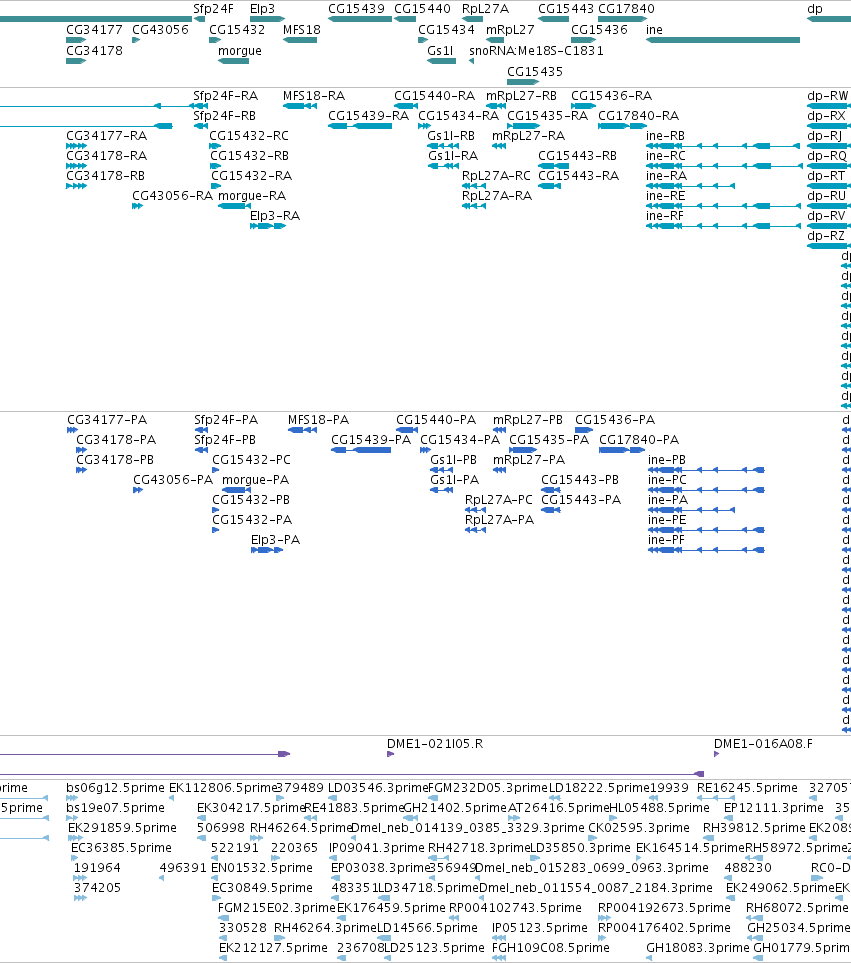Select the CG15435 gene label
This screenshot has width=851, height=963.
tap(535, 71)
